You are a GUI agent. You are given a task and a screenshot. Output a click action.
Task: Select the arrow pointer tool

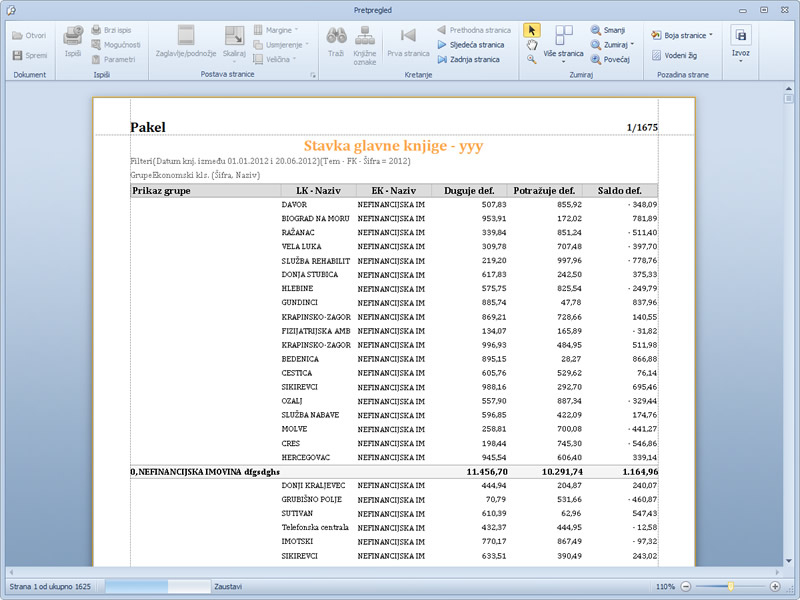(x=532, y=30)
